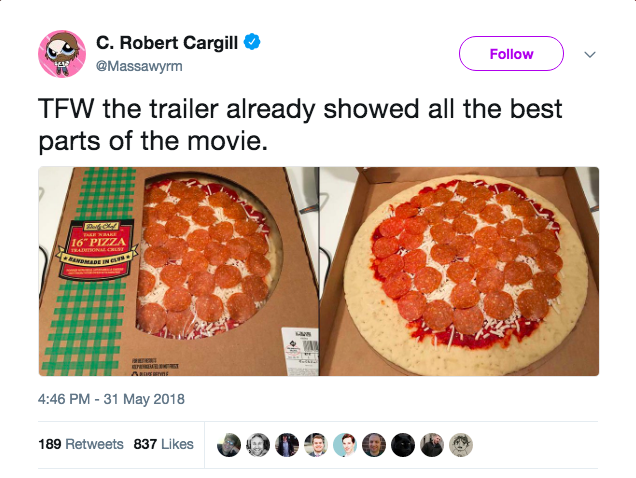Screen dimensions: 636x478
Task: Click the blue verified badge
Action: (254, 43)
